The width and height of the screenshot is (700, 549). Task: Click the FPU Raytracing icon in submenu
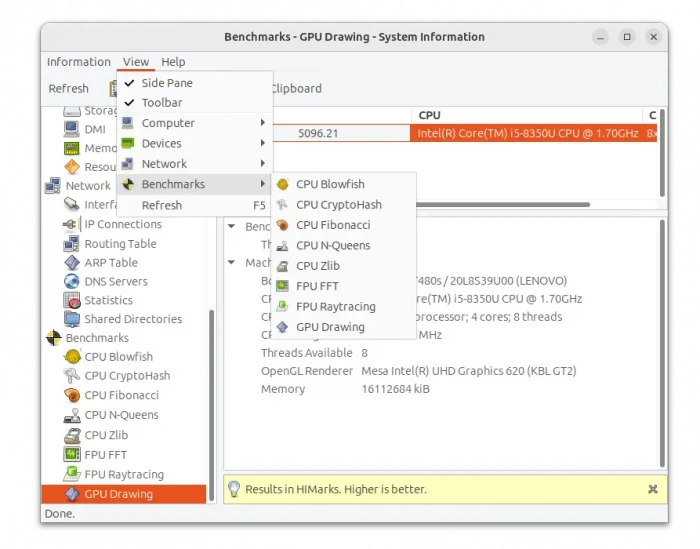283,307
